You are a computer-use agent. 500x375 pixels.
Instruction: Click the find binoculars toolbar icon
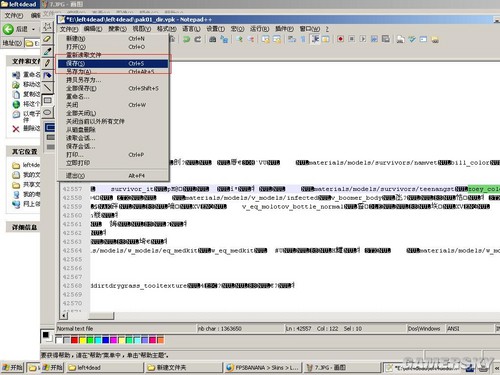[212, 39]
